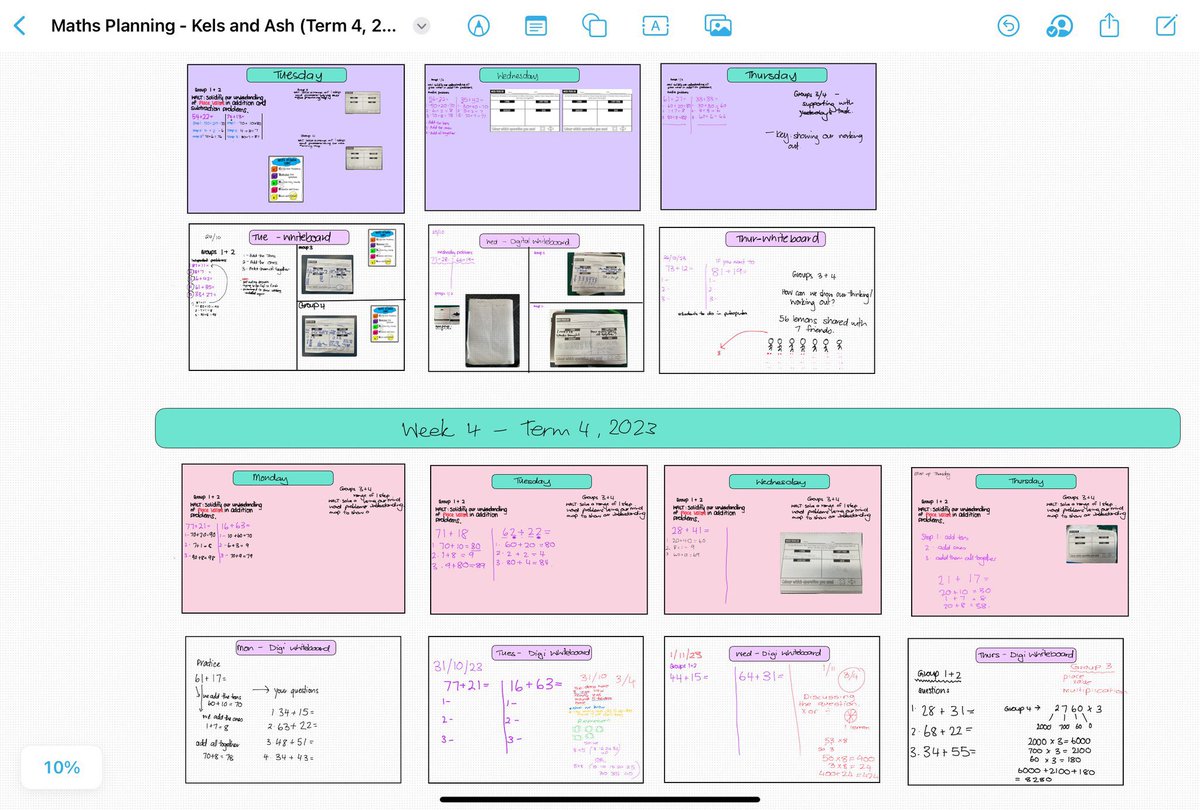Open the board title options chevron
The height and width of the screenshot is (810, 1200).
[x=422, y=27]
